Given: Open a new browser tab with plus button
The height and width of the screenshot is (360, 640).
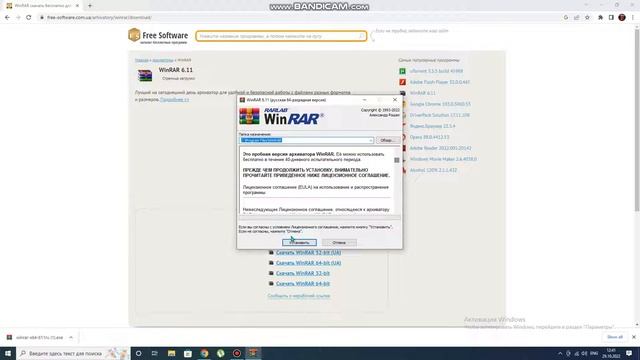Looking at the screenshot, I should [x=90, y=6].
